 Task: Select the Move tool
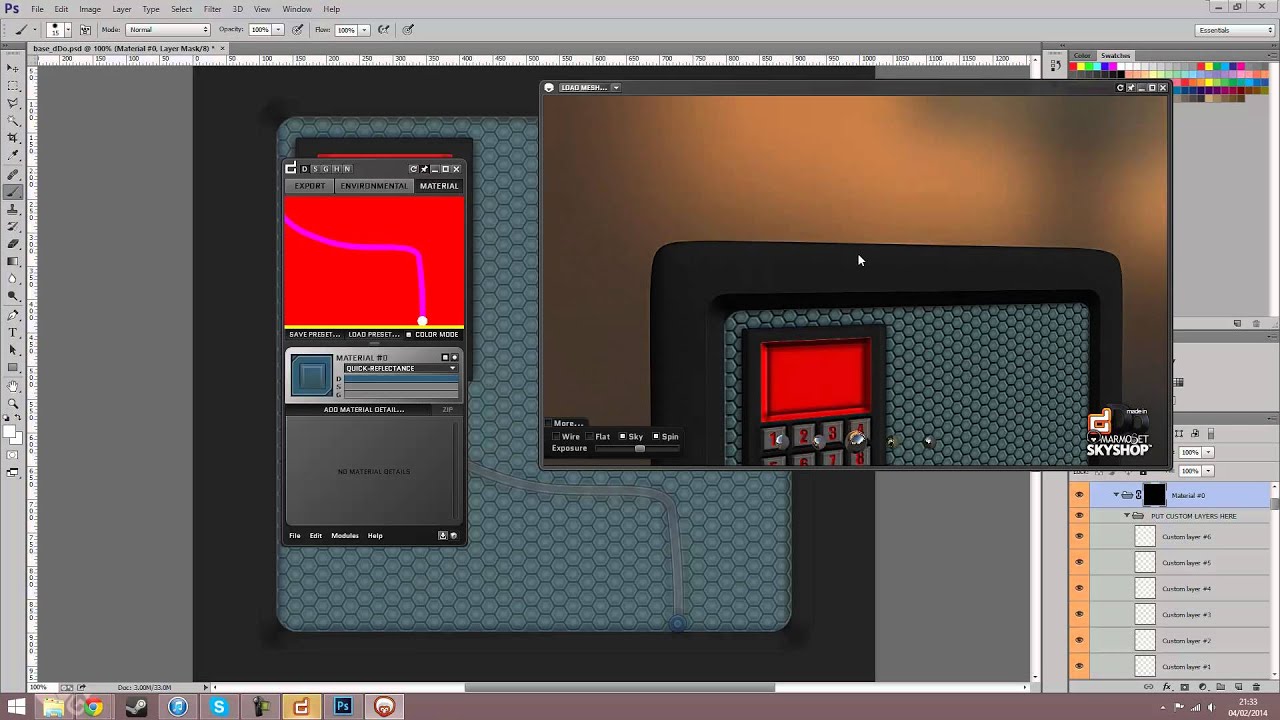click(12, 67)
